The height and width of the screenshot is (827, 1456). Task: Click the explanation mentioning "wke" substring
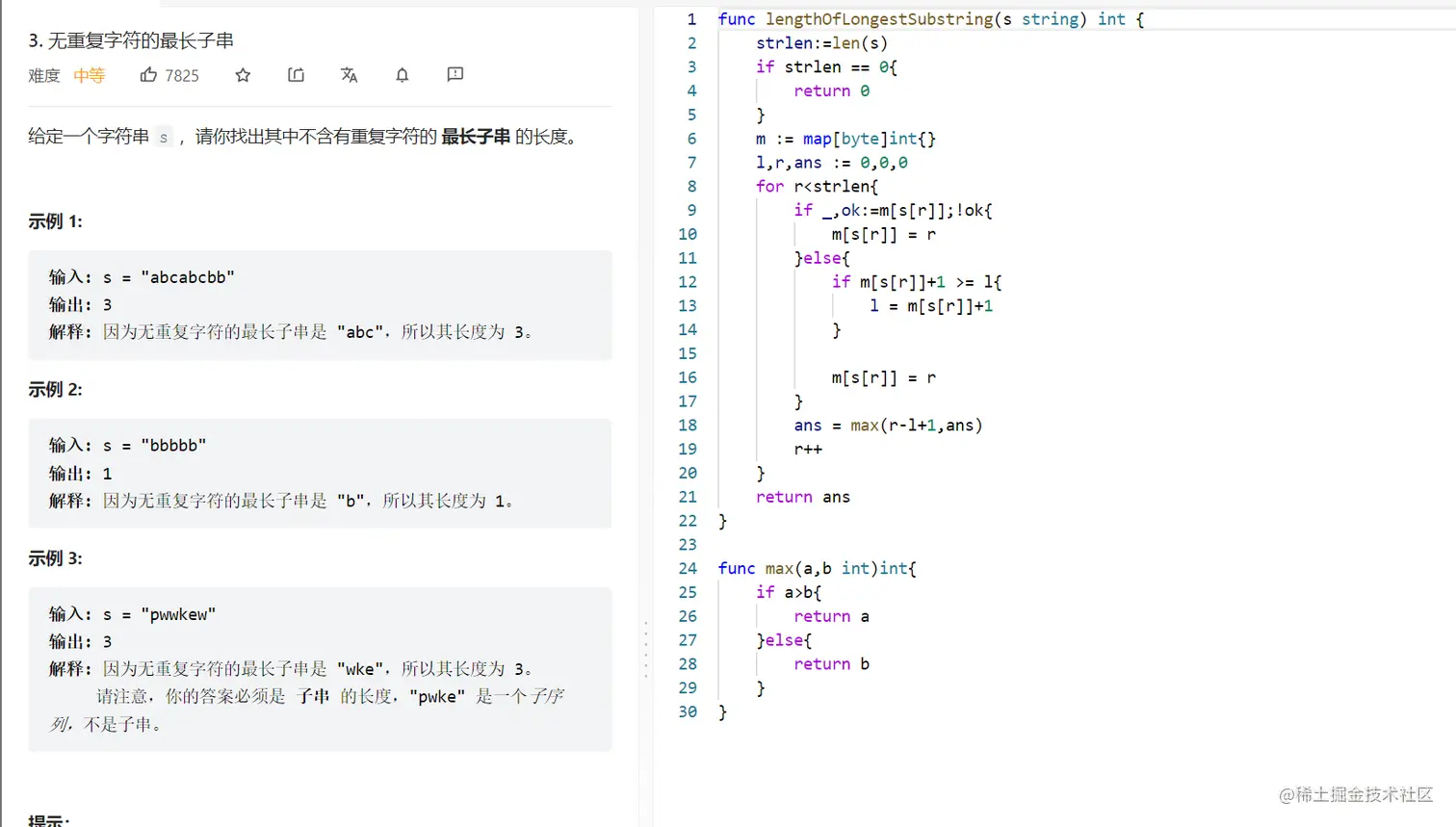point(291,669)
